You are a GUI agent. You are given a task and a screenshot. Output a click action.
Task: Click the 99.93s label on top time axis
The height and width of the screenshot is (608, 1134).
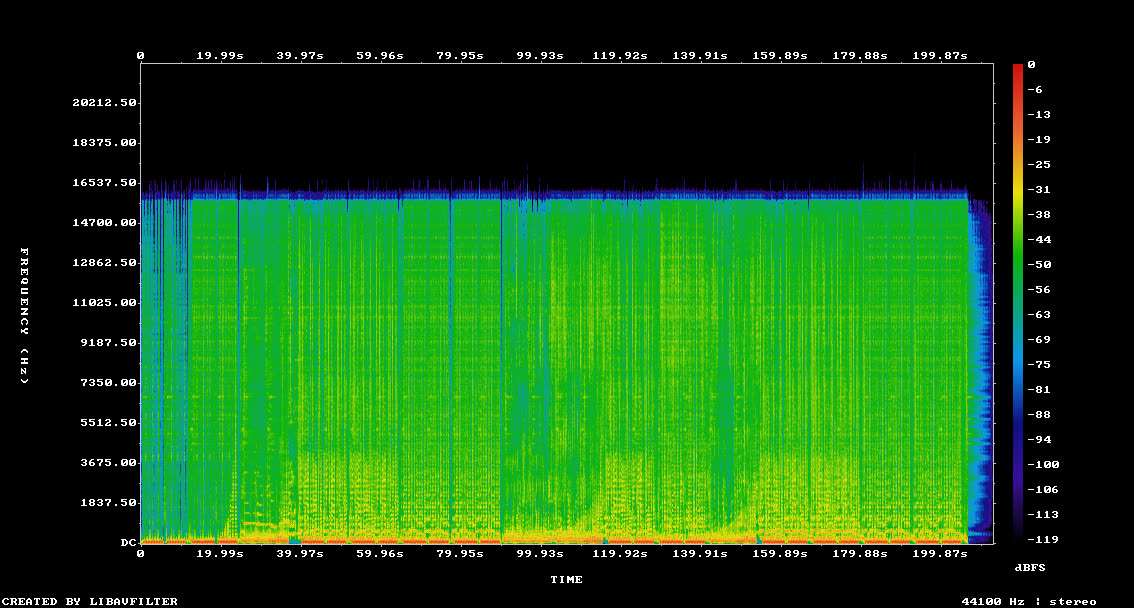[x=539, y=56]
